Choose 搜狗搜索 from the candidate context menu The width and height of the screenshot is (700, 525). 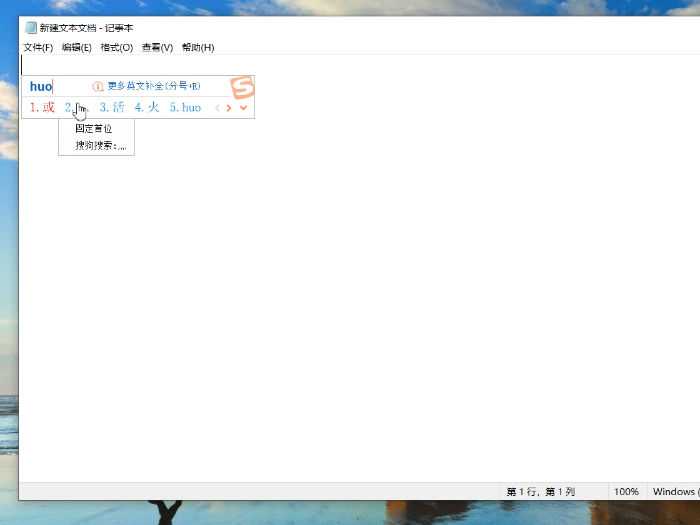click(99, 145)
